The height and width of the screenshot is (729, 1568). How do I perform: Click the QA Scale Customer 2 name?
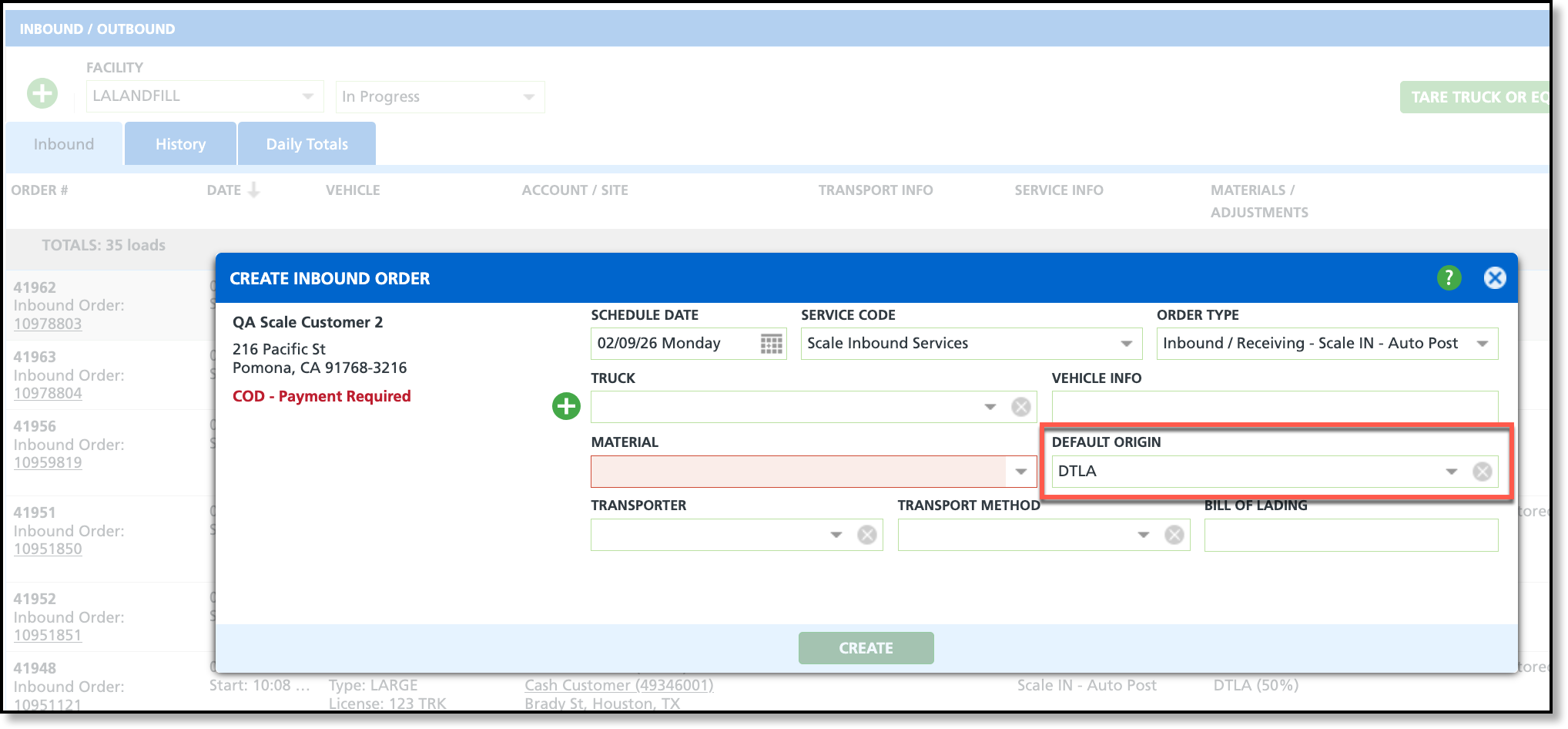[x=308, y=322]
